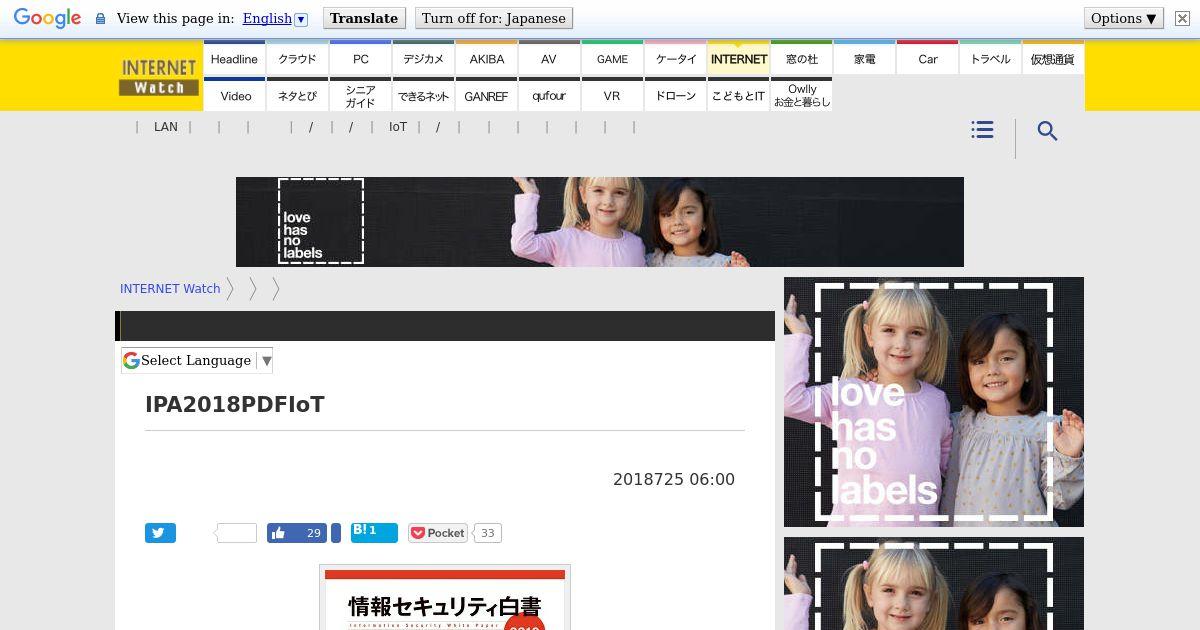
Task: Open the qufour tab
Action: [x=549, y=95]
